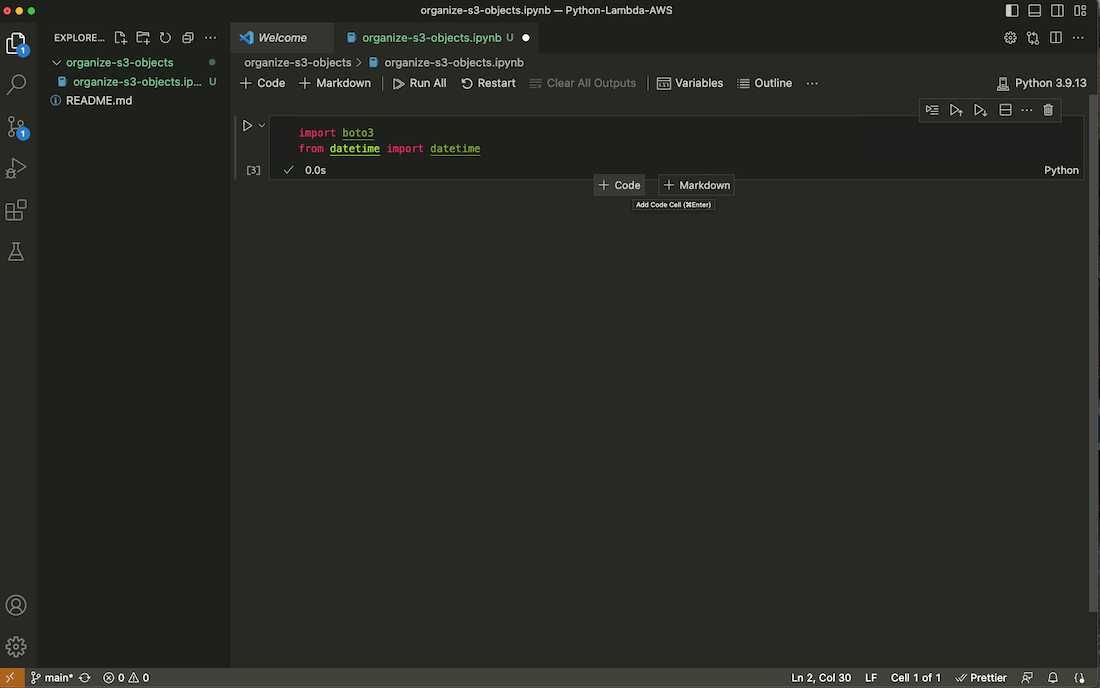Delete the cell with trash icon
1100x688 pixels.
[1048, 110]
